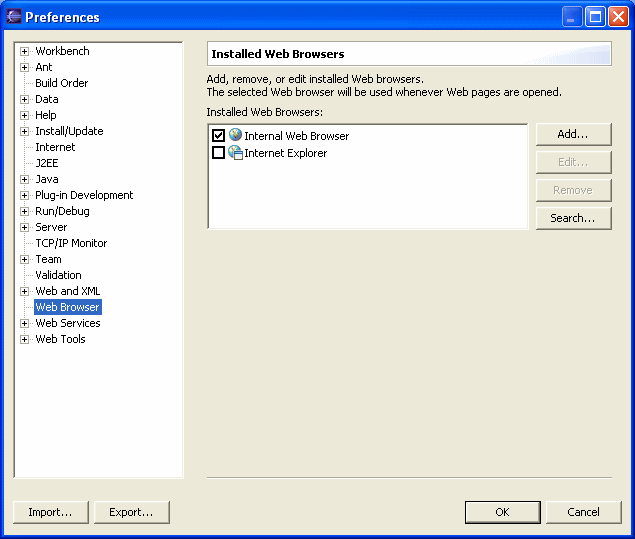Close the Preferences window
635x539 pixels.
click(x=618, y=17)
